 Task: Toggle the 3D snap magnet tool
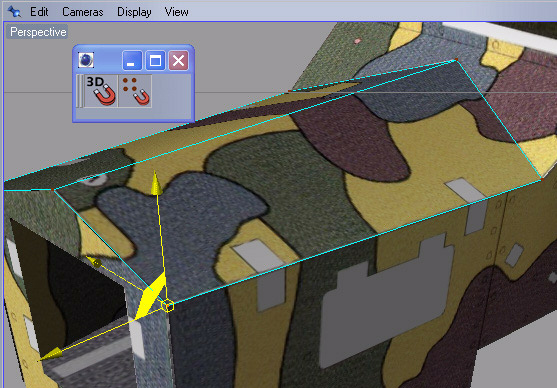[x=102, y=91]
